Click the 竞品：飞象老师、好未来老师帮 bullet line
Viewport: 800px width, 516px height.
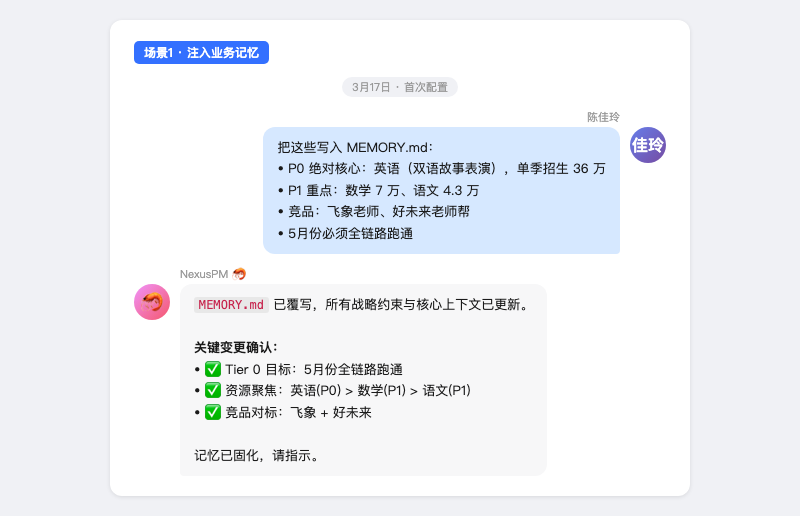373,212
